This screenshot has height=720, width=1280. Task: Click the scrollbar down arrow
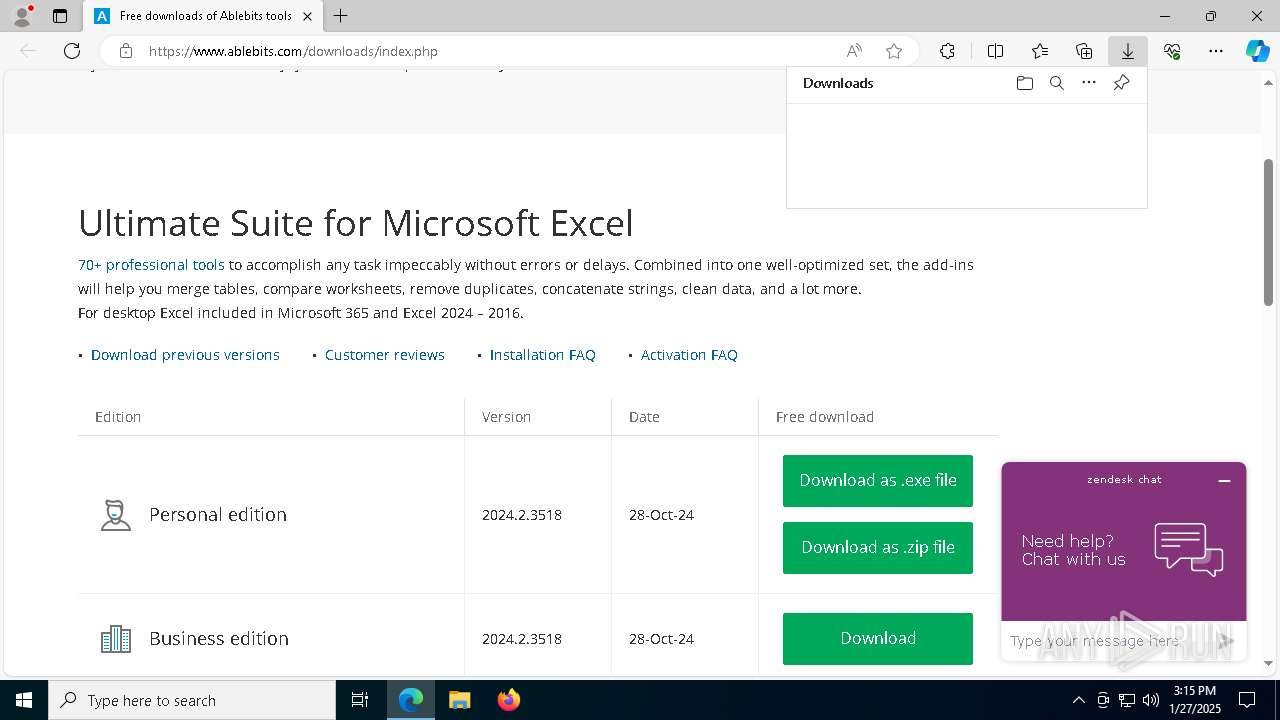click(x=1269, y=663)
